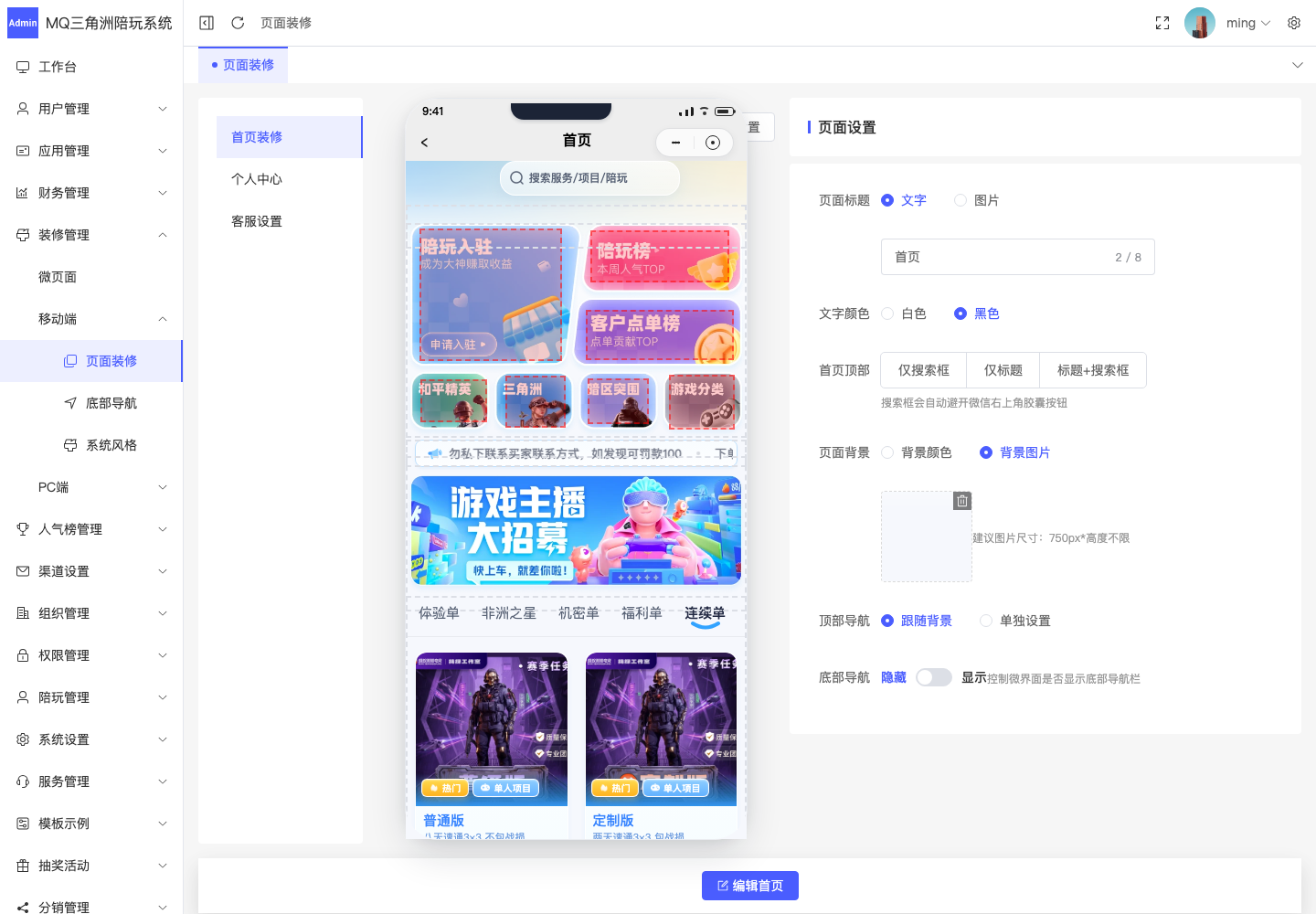Click the 搜索服务/项目/陪玩 search box

pos(589,178)
